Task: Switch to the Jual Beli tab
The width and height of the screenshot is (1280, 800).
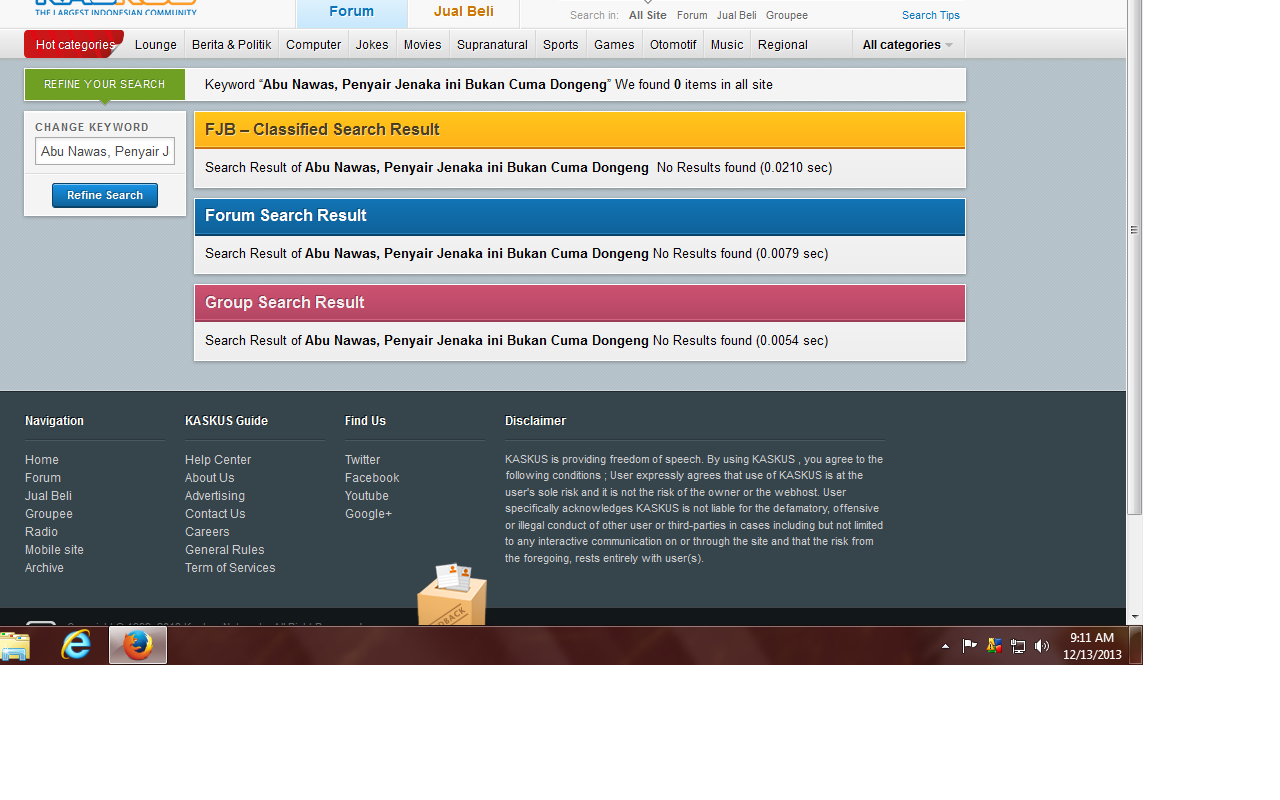Action: [464, 13]
